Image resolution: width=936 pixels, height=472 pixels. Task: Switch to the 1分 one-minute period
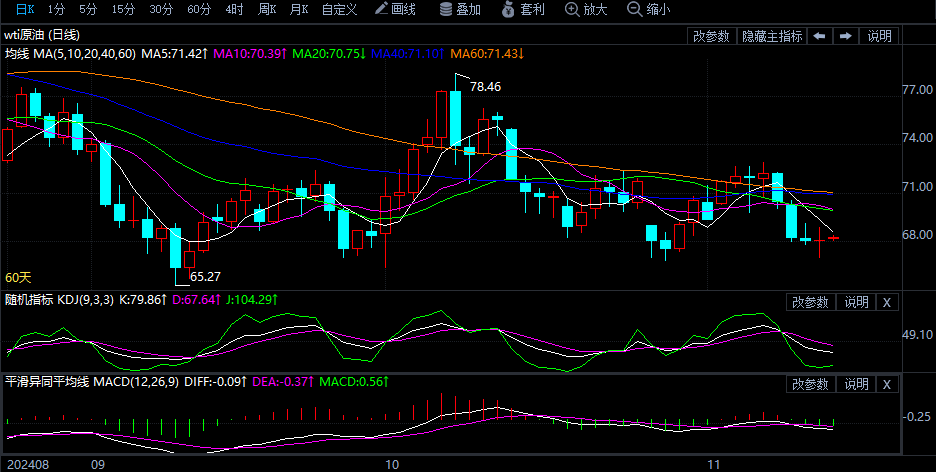click(x=55, y=10)
